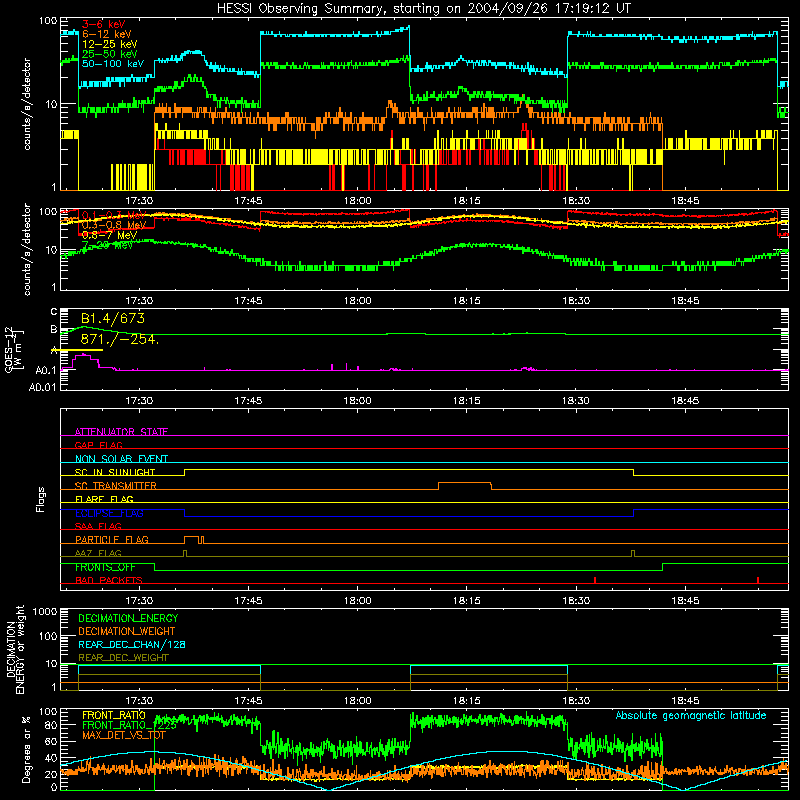This screenshot has width=800, height=800.
Task: Click the REAR_DEC_WEIGHT legend label
Action: tap(123, 658)
